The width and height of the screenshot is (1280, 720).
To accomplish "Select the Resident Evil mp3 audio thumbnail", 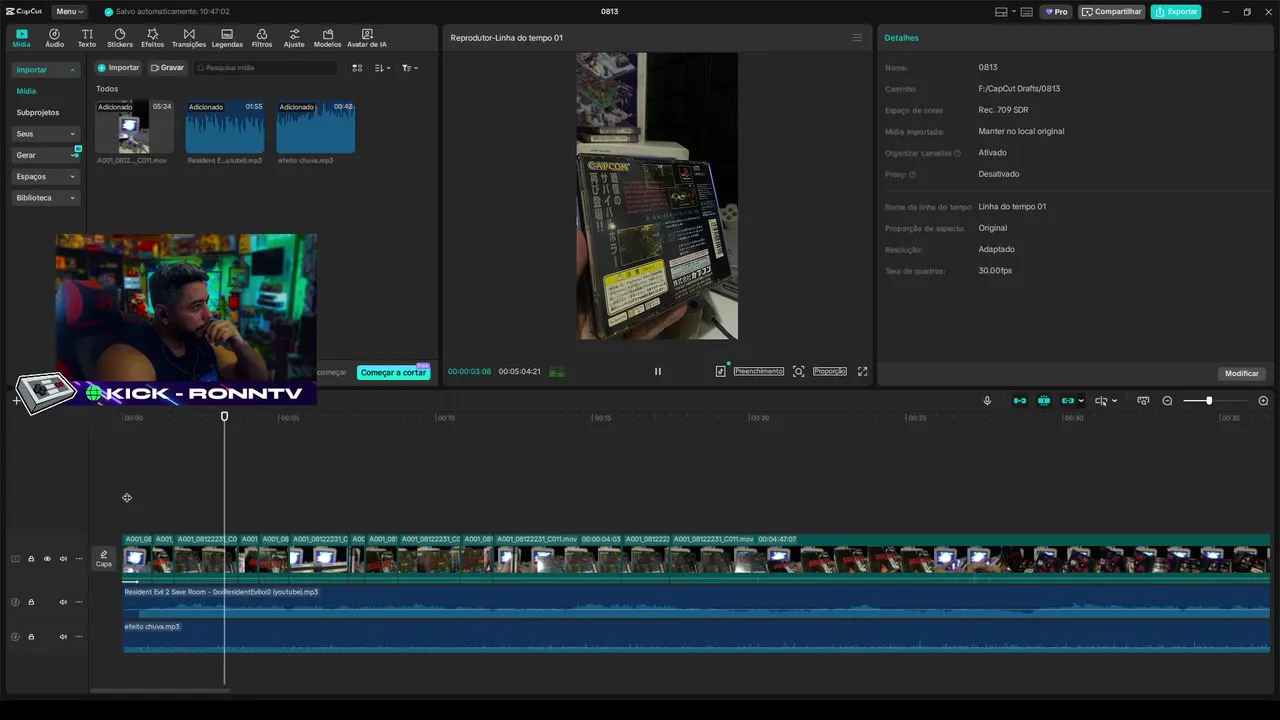I will pos(225,127).
